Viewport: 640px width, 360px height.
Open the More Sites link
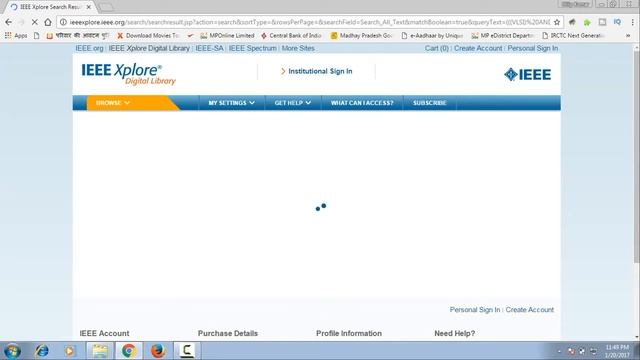(x=298, y=48)
